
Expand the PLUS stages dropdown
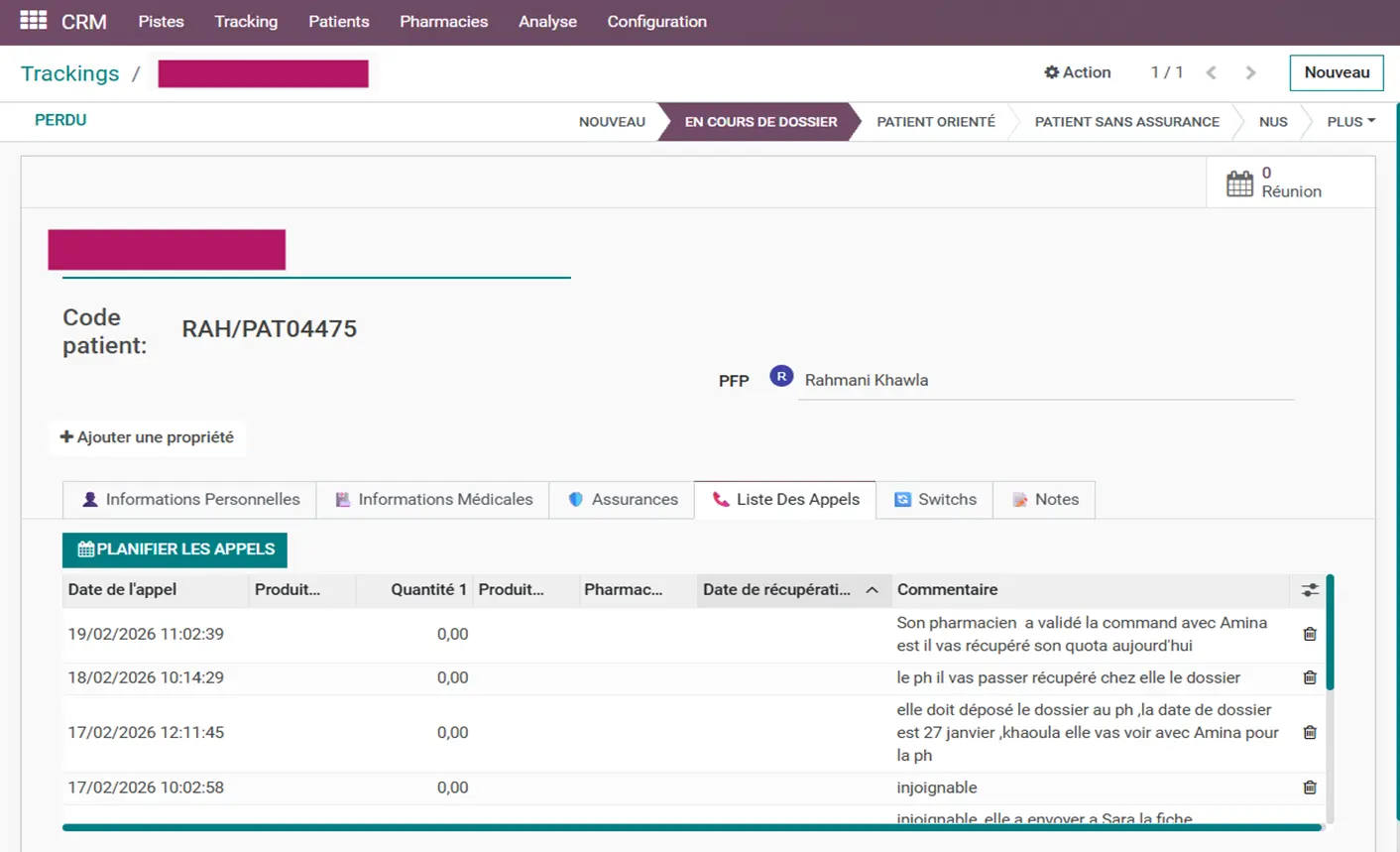point(1350,121)
